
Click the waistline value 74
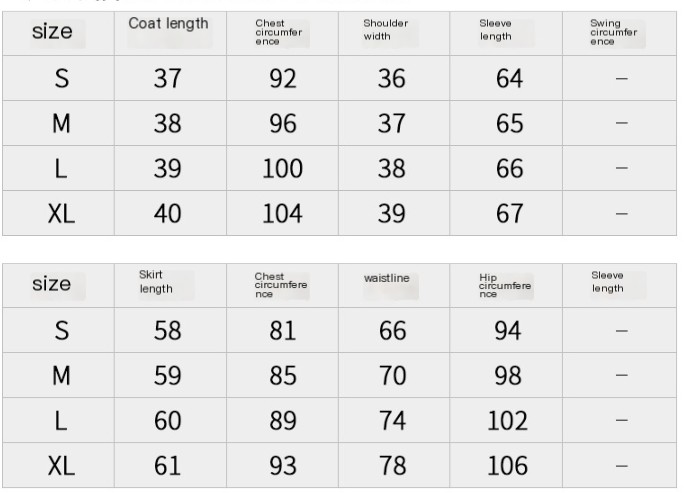[393, 420]
